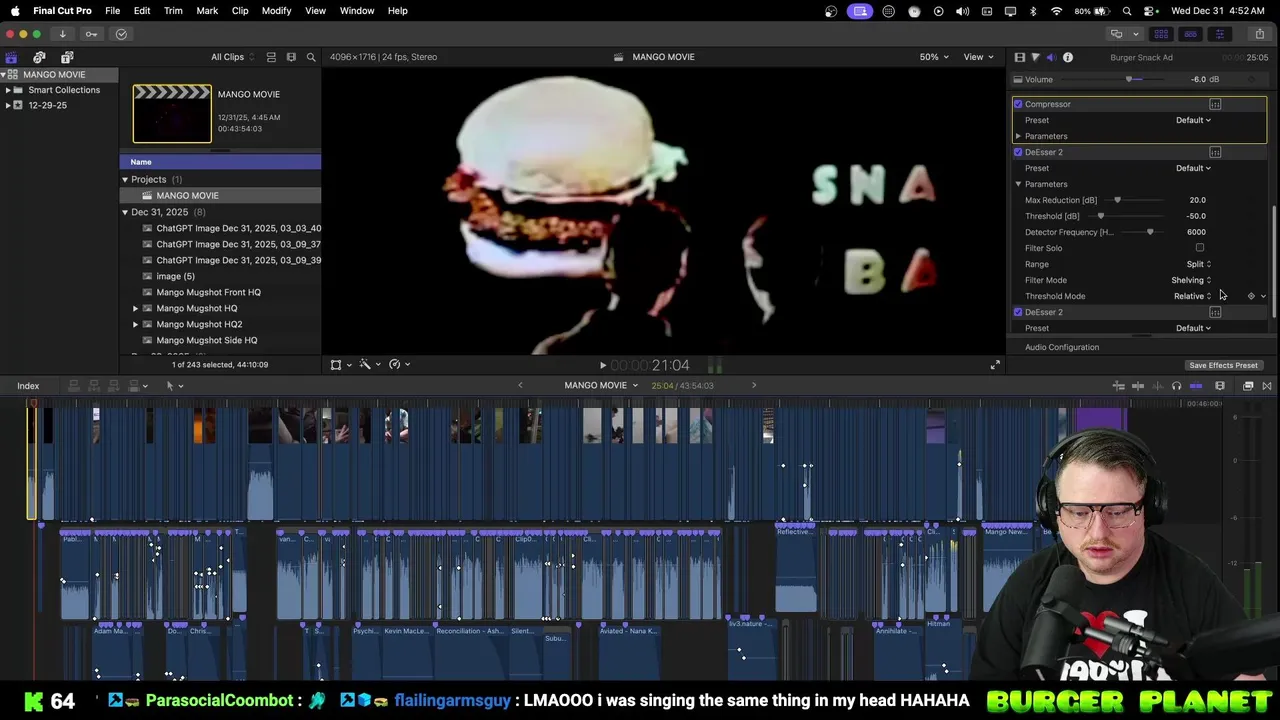1280x720 pixels.
Task: Play the viewer with the play button
Action: pyautogui.click(x=602, y=366)
